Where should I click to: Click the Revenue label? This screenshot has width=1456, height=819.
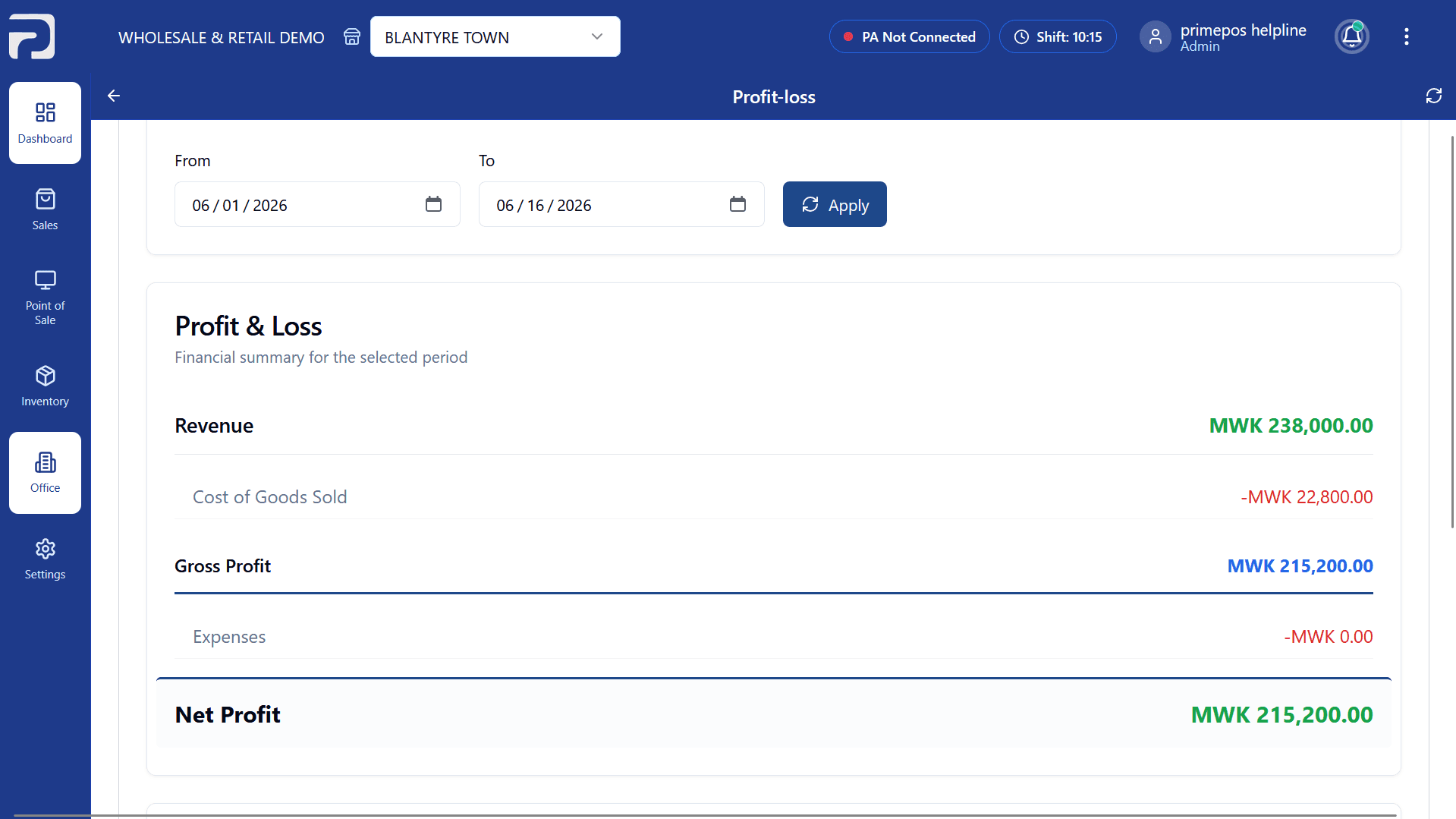click(x=214, y=425)
